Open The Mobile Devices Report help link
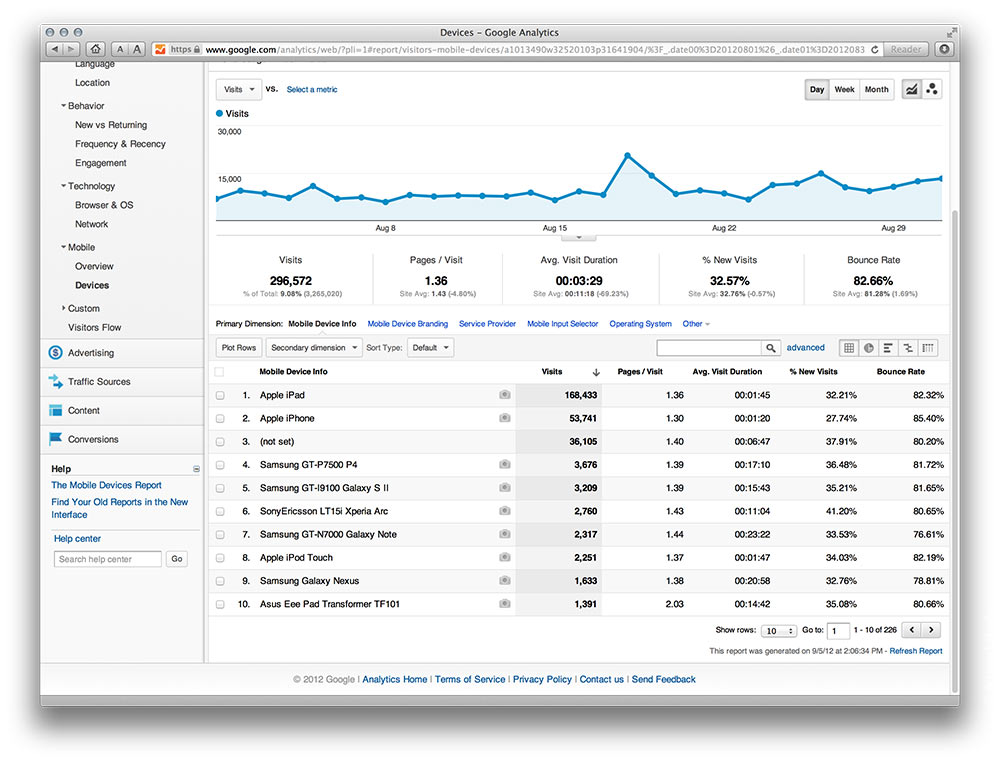 pyautogui.click(x=107, y=485)
